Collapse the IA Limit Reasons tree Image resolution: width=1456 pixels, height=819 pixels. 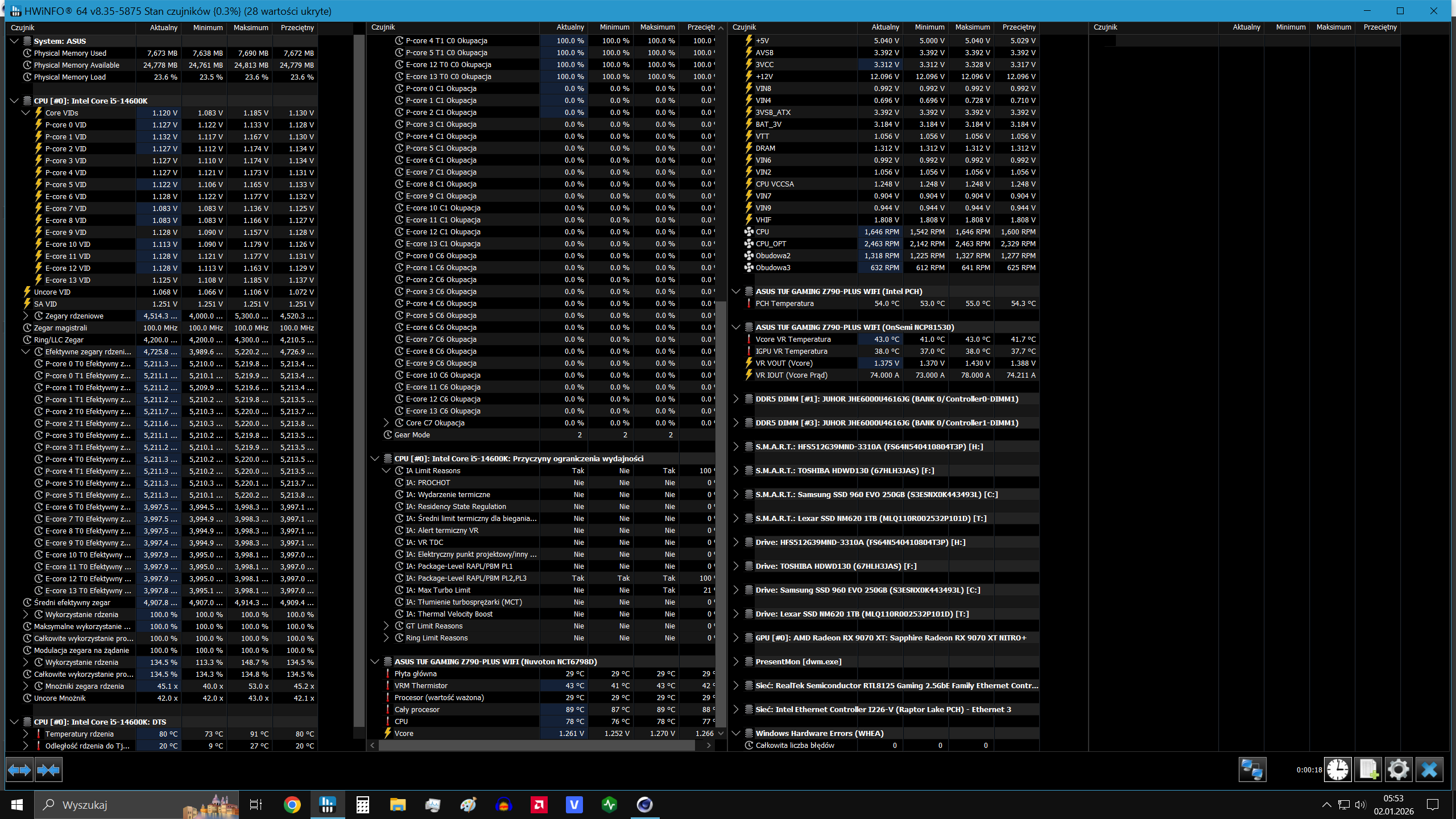pos(386,470)
